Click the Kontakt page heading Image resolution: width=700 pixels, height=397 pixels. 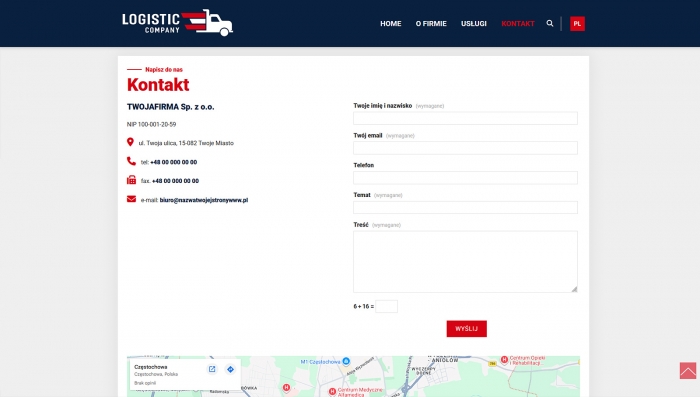tap(158, 84)
